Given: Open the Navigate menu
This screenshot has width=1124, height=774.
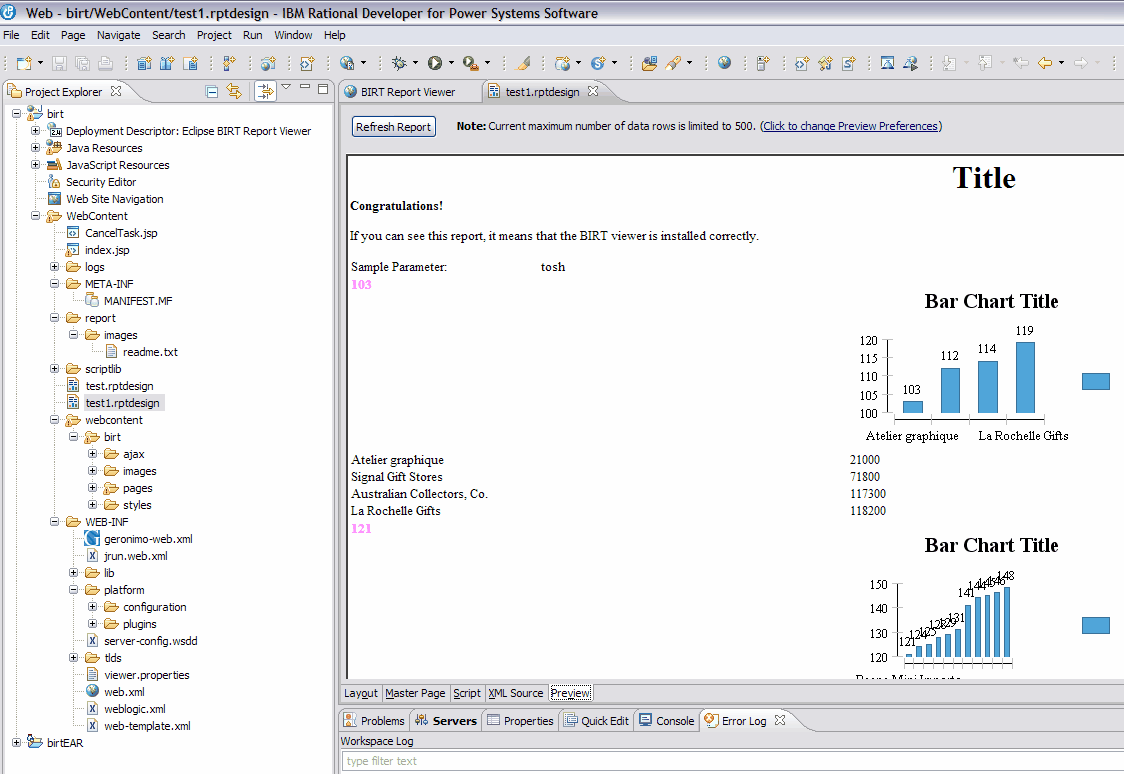Looking at the screenshot, I should [x=119, y=35].
